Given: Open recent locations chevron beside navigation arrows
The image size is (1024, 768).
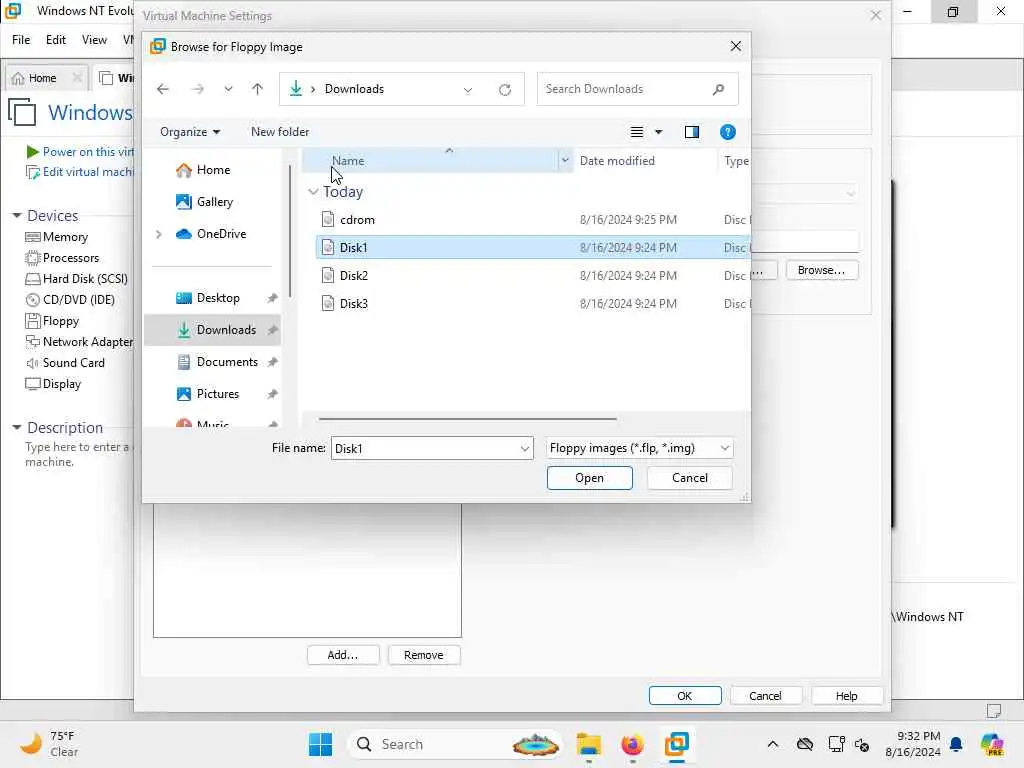Looking at the screenshot, I should pyautogui.click(x=228, y=89).
